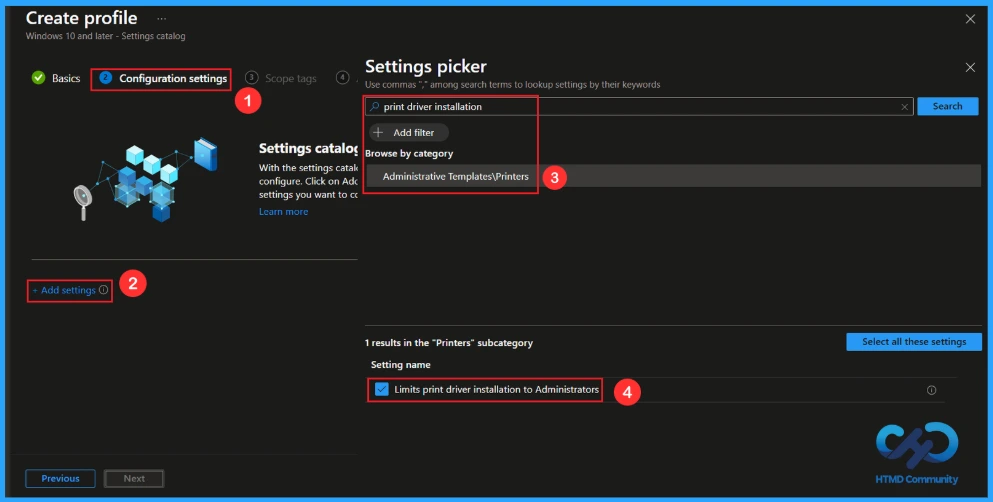Click Select all these settings button
Image resolution: width=993 pixels, height=502 pixels.
coord(914,342)
